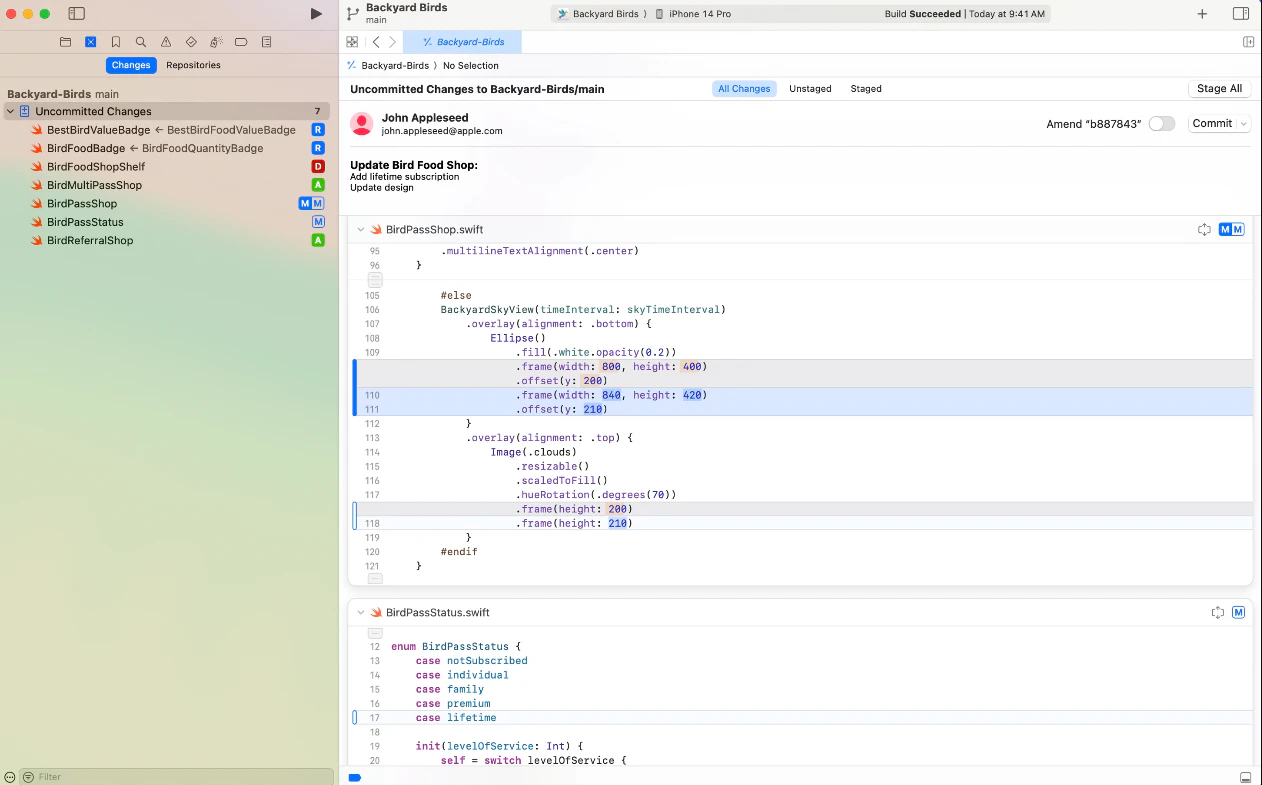The image size is (1262, 785).
Task: Select the Backyard-Birds editor tab
Action: pyautogui.click(x=462, y=42)
